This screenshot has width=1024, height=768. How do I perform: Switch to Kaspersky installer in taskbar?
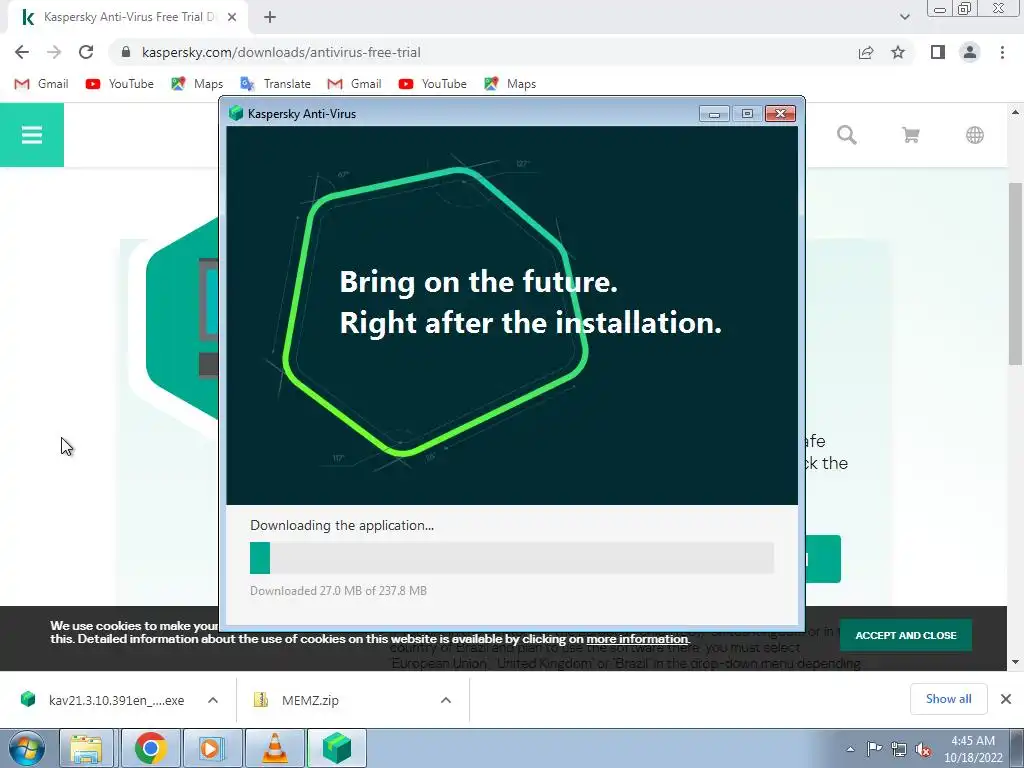[337, 748]
